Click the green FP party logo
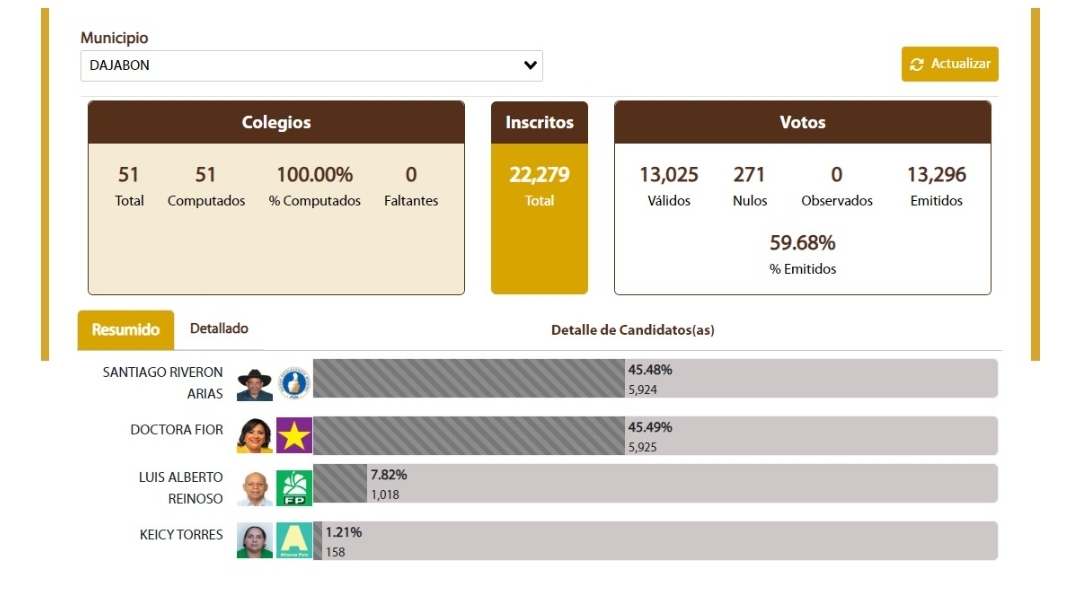This screenshot has height=590, width=1080. 294,488
